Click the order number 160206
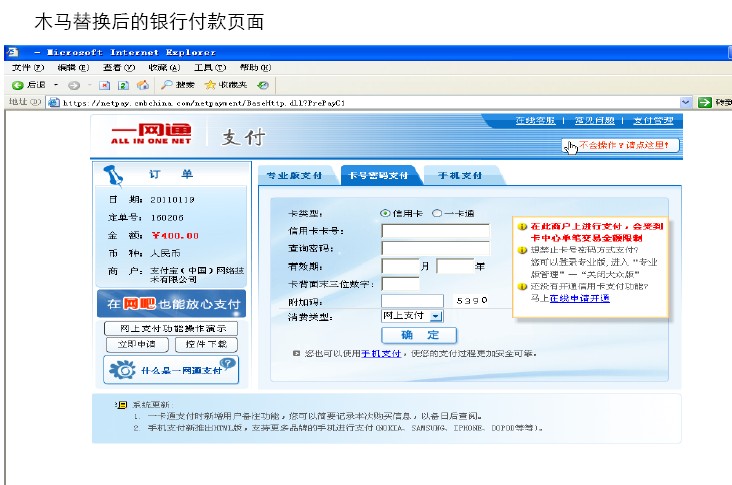 click(x=167, y=218)
